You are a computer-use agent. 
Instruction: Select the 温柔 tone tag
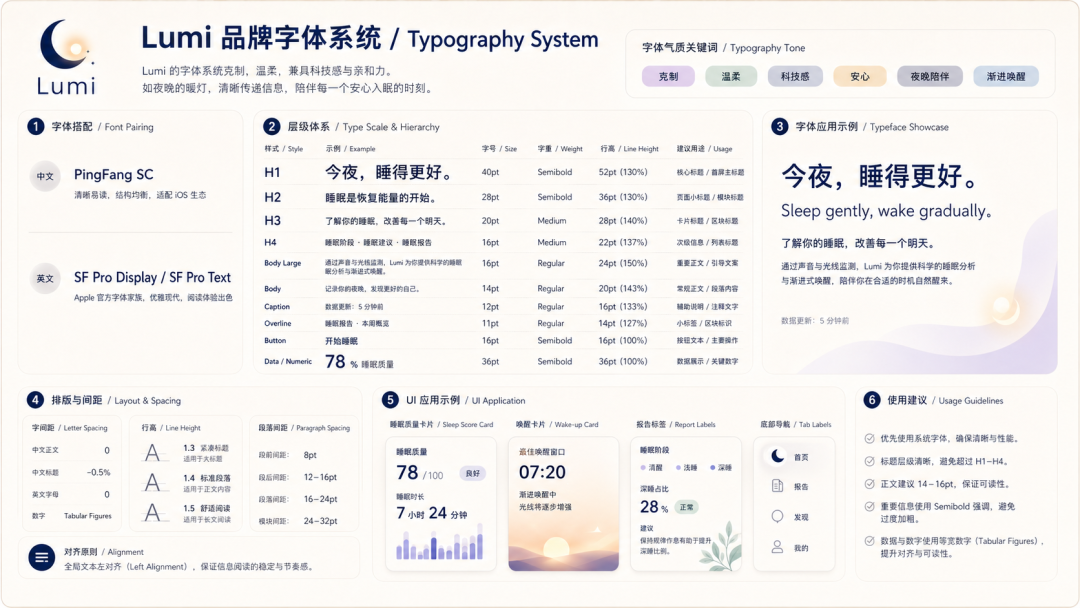(731, 76)
